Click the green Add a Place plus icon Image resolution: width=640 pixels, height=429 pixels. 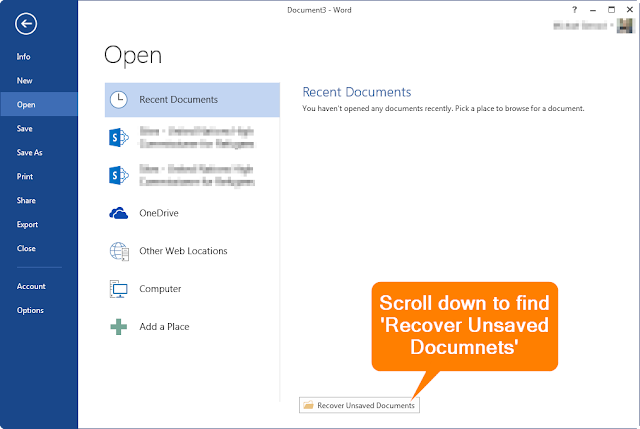click(x=119, y=327)
